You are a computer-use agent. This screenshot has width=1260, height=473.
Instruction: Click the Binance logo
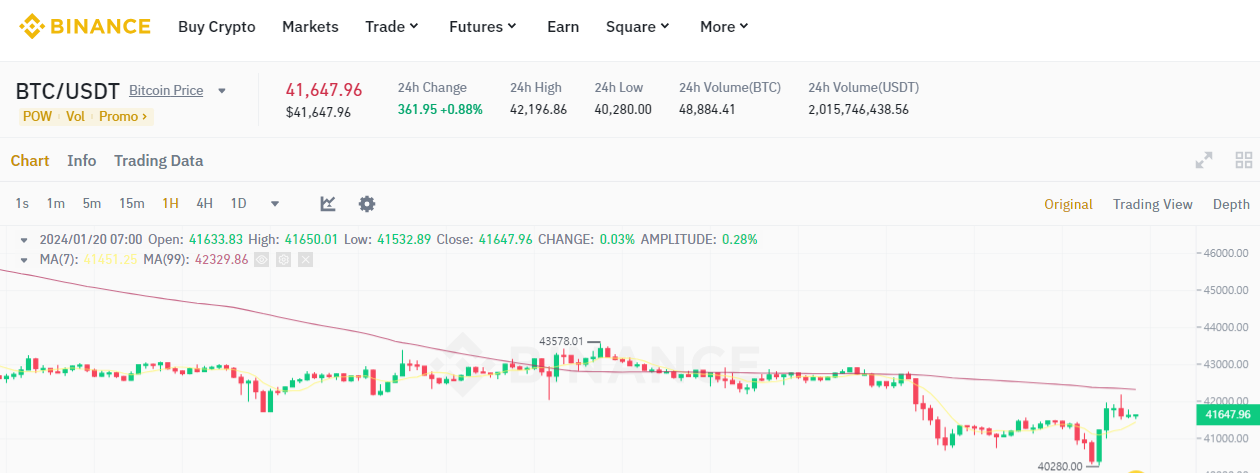click(85, 26)
